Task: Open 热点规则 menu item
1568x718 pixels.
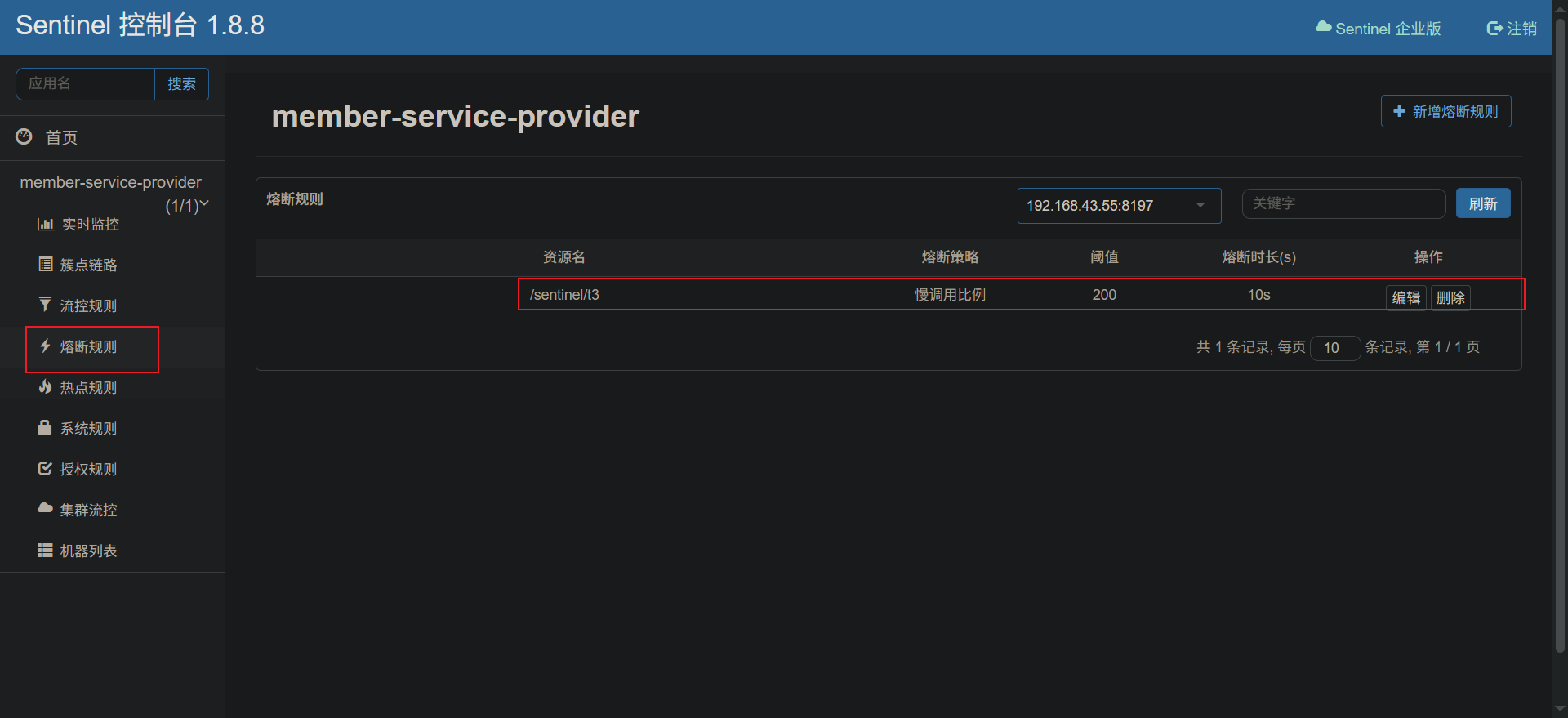Action: pyautogui.click(x=88, y=387)
